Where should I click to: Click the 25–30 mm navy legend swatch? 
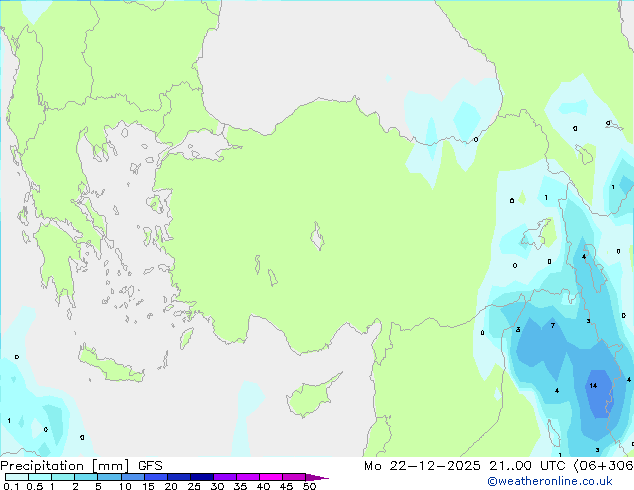tap(201, 477)
